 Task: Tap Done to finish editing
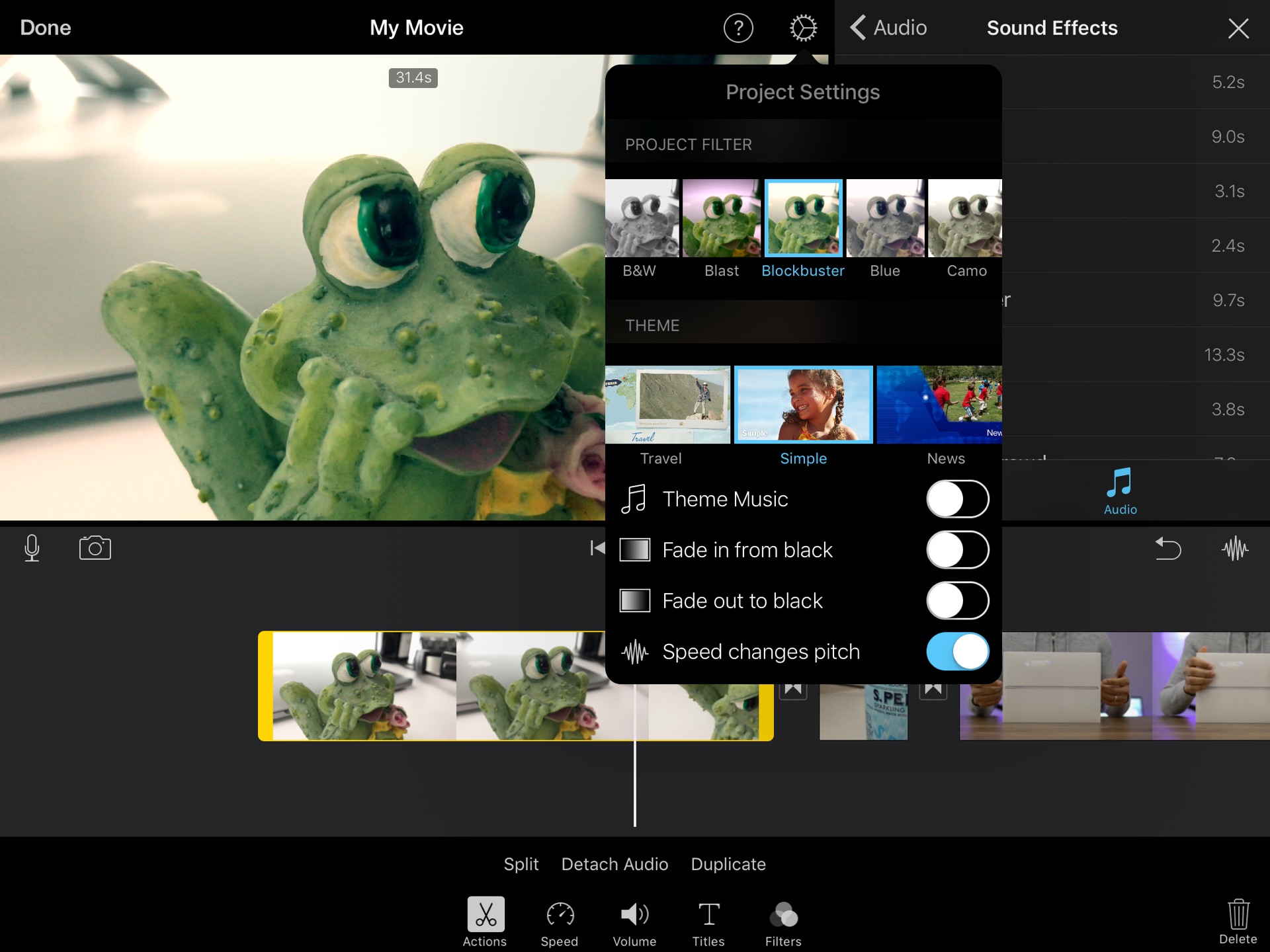(45, 28)
